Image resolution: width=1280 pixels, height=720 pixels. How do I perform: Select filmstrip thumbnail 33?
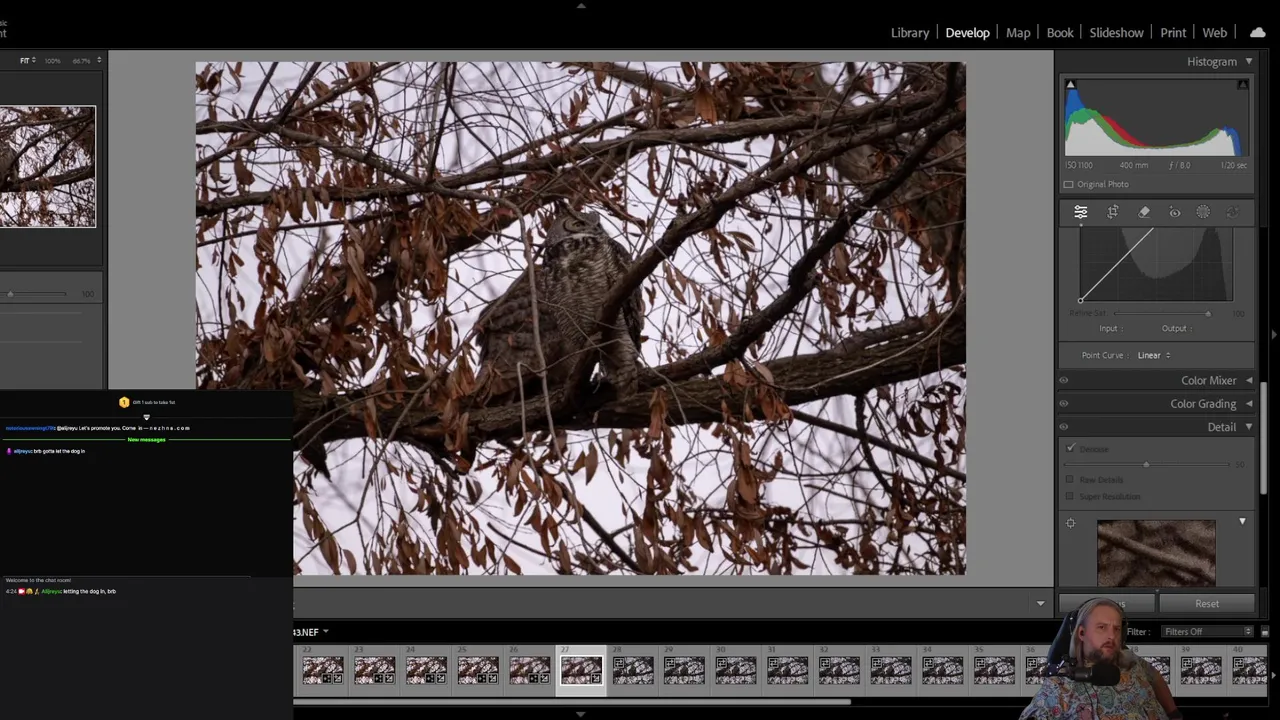(x=890, y=670)
